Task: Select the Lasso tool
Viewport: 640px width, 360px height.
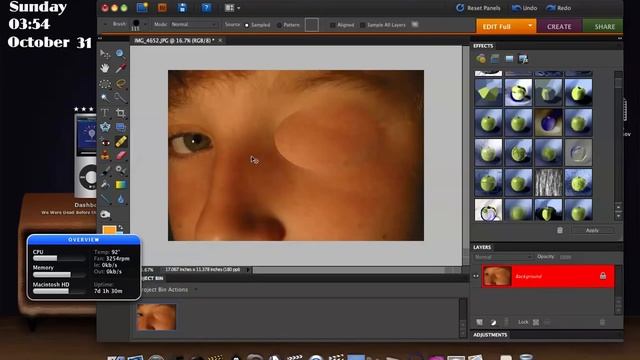Action: click(x=120, y=84)
